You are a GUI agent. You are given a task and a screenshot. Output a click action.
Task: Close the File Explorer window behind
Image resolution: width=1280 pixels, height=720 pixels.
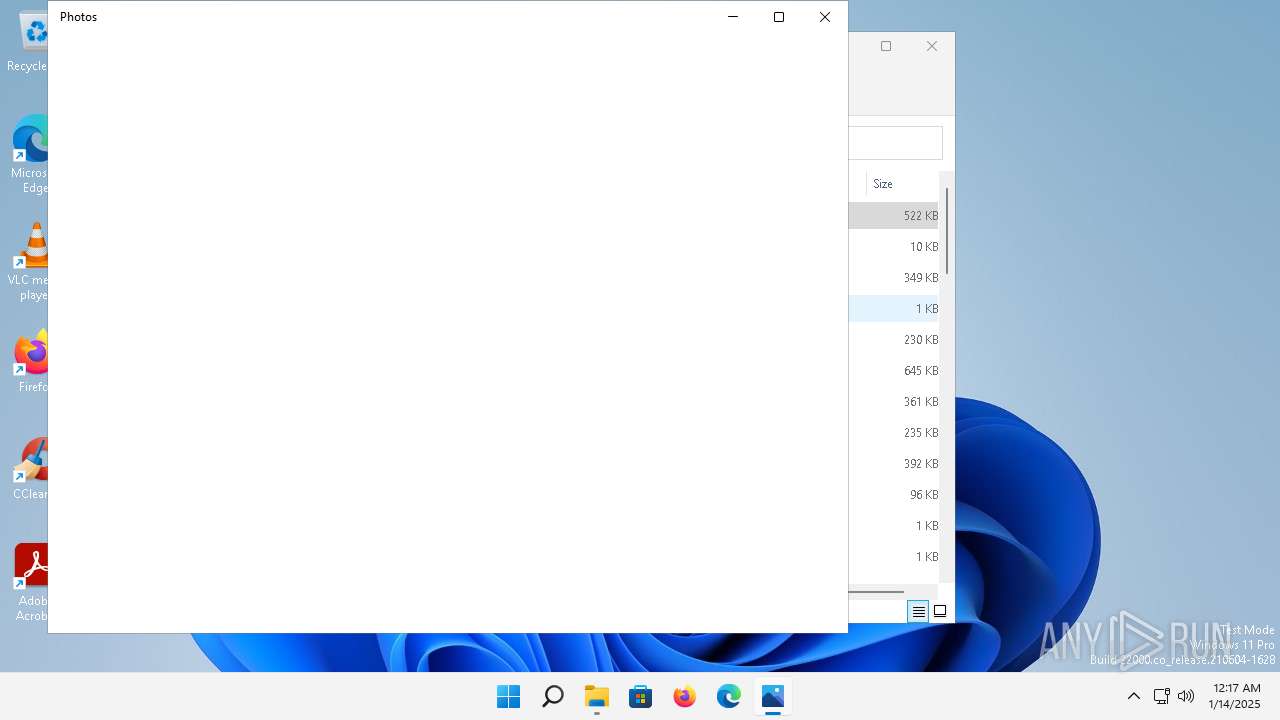[x=932, y=46]
